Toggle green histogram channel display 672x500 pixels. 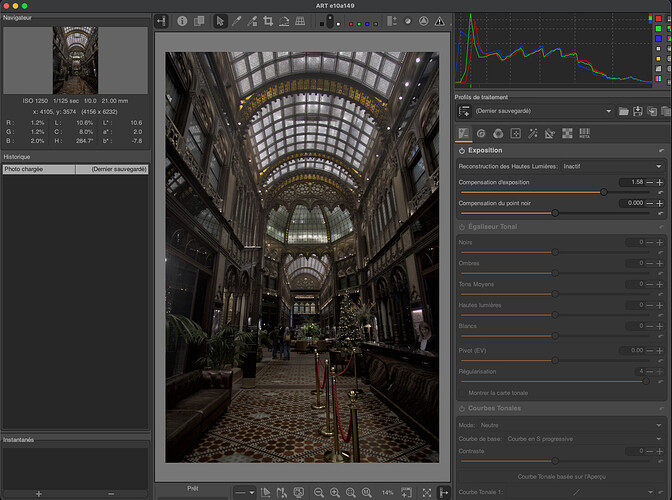(659, 29)
